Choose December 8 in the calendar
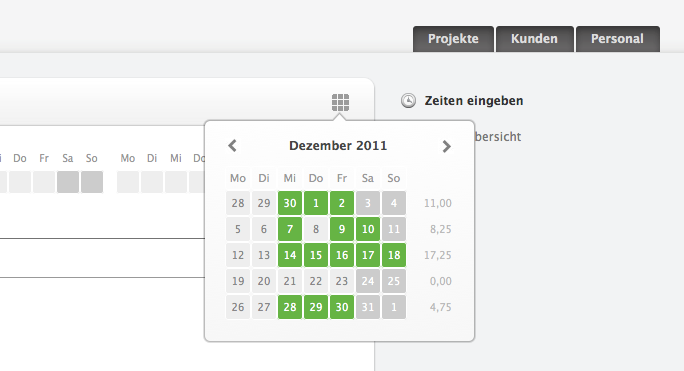The image size is (684, 371). (316, 229)
